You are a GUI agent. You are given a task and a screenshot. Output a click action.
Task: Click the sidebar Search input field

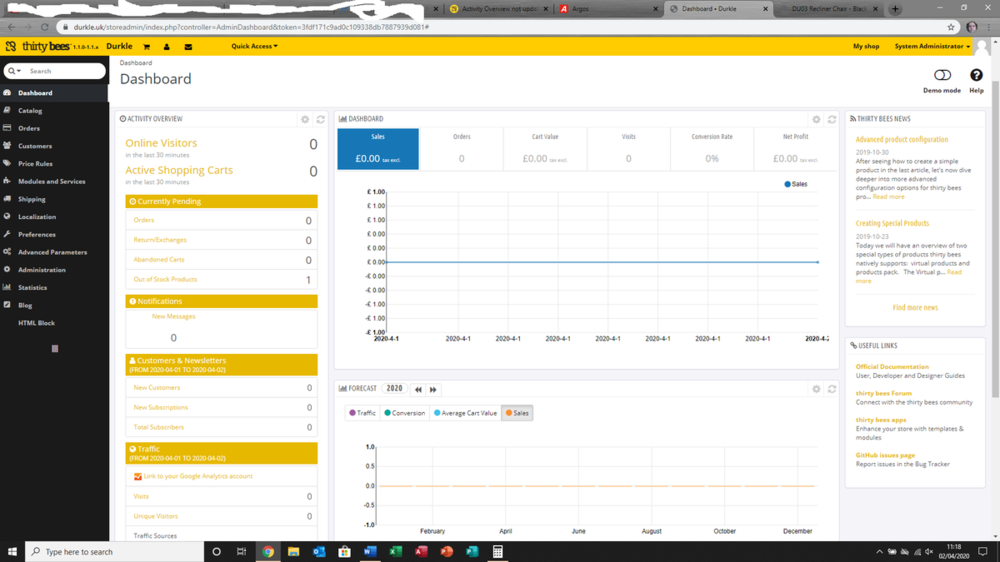click(64, 71)
